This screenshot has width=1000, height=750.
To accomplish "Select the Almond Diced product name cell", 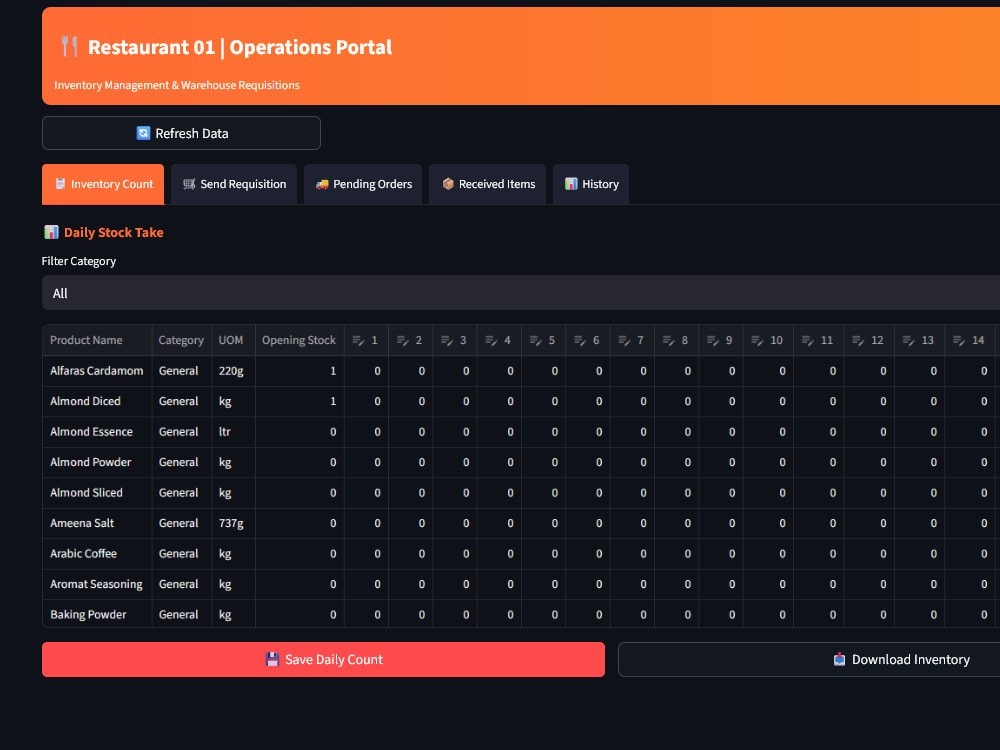I will tap(98, 402).
